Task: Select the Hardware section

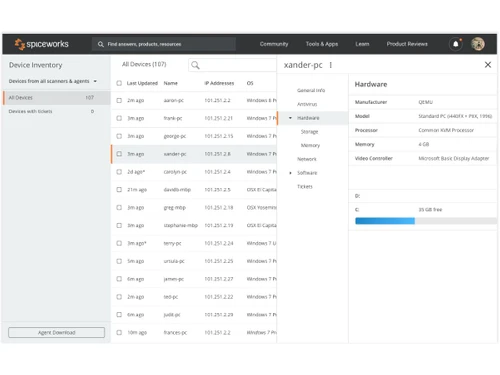Action: 308,118
